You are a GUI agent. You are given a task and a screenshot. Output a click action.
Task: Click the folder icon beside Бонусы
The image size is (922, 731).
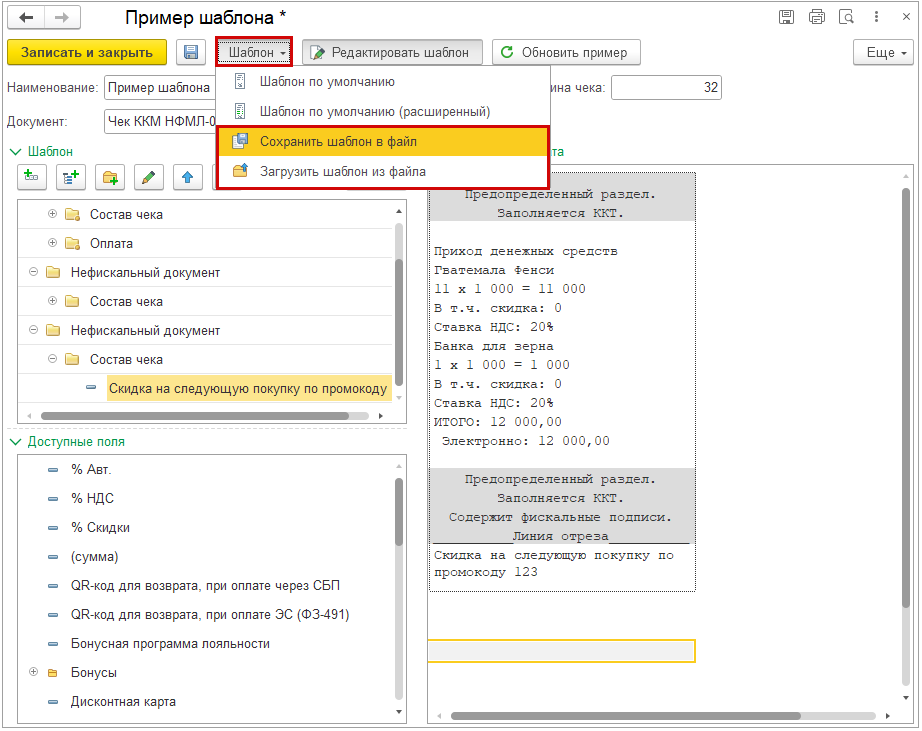click(x=53, y=673)
